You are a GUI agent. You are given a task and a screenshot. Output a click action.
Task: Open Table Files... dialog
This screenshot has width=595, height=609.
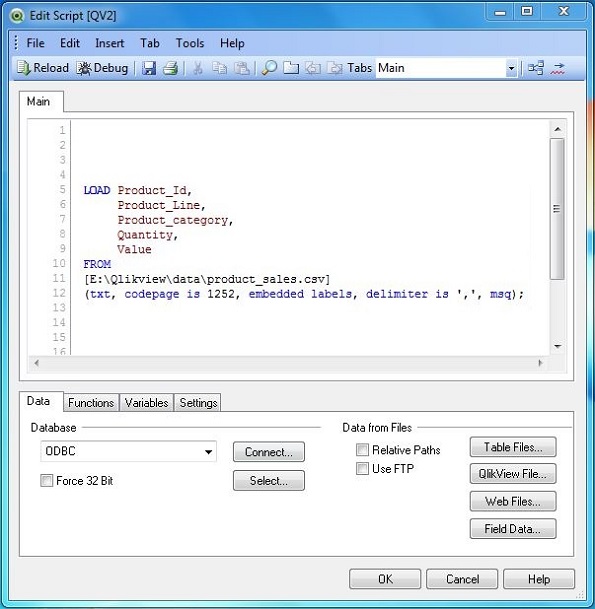coord(513,447)
